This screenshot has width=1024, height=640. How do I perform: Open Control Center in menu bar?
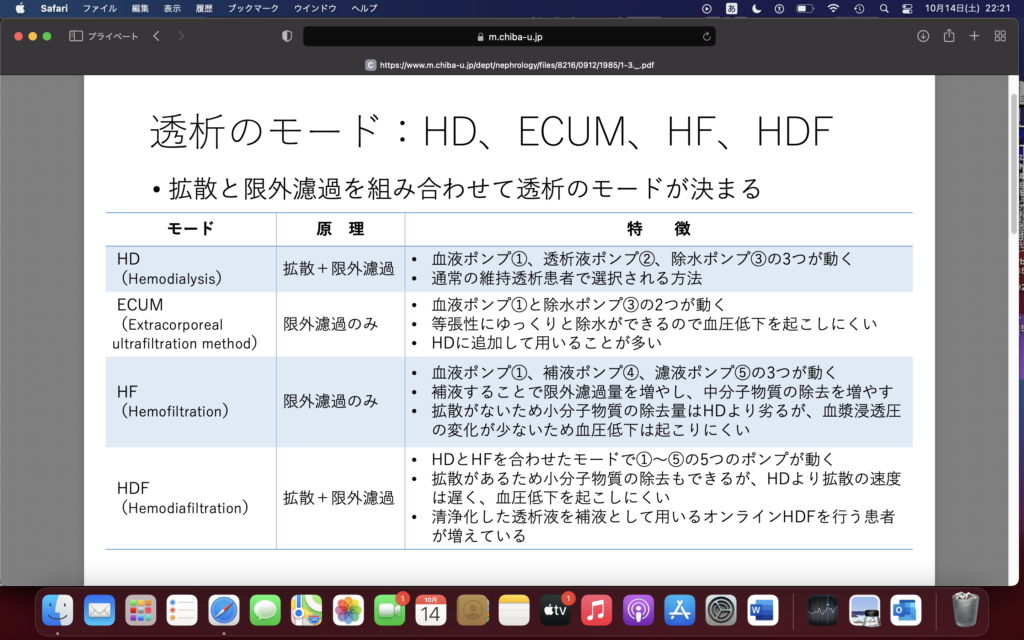tap(907, 8)
